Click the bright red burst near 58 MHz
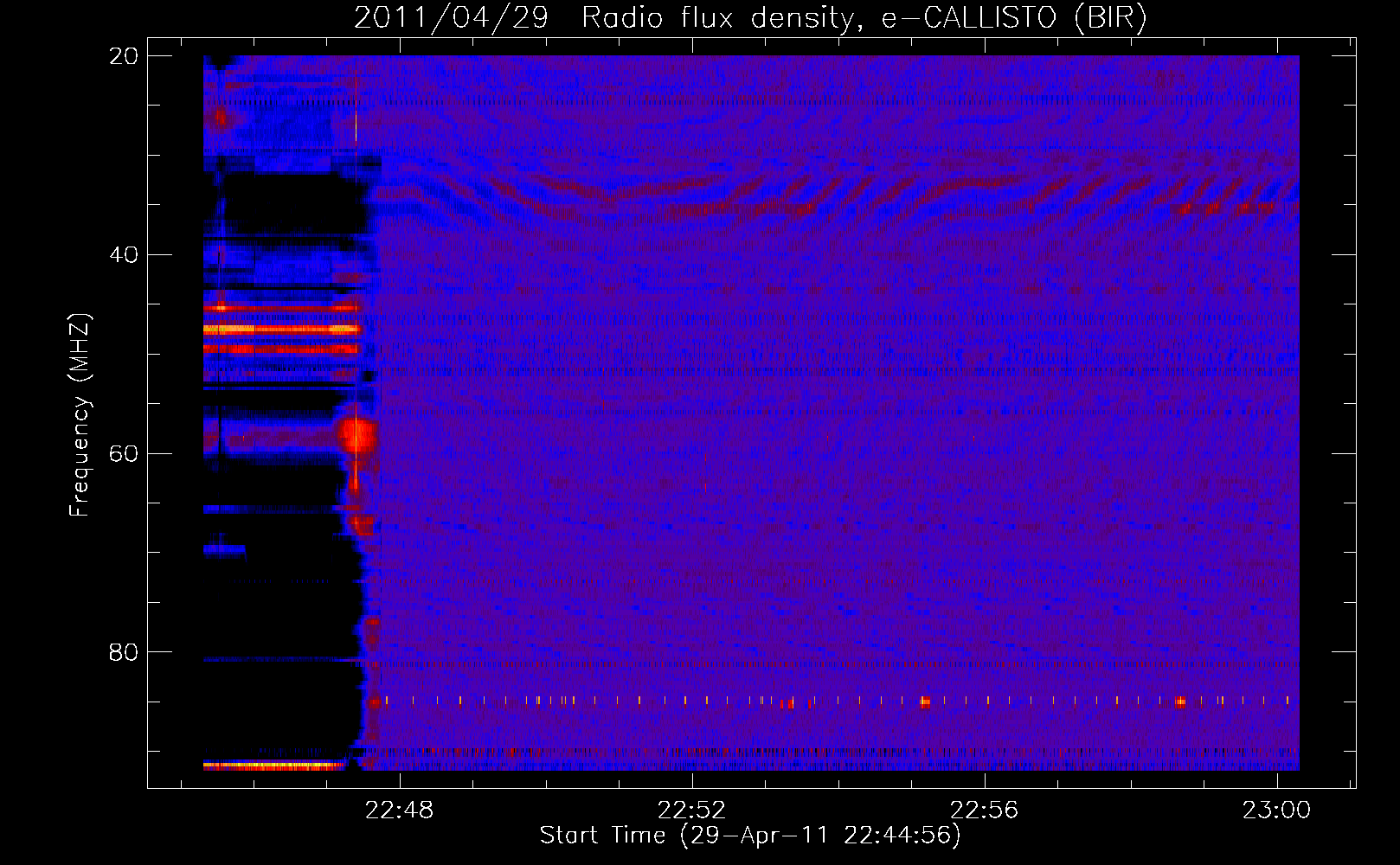 [x=356, y=435]
